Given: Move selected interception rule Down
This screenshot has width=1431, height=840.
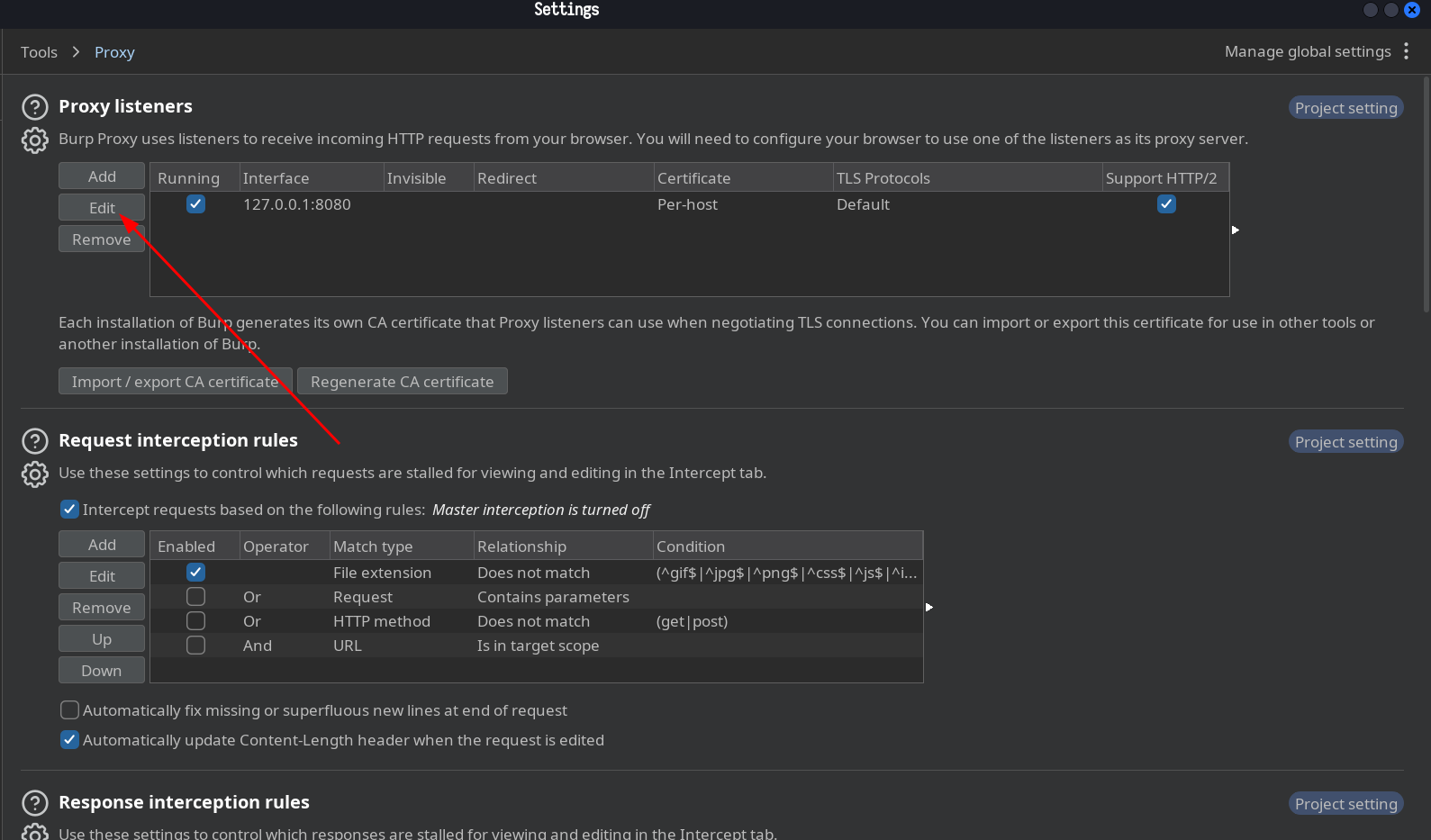Looking at the screenshot, I should [x=102, y=671].
